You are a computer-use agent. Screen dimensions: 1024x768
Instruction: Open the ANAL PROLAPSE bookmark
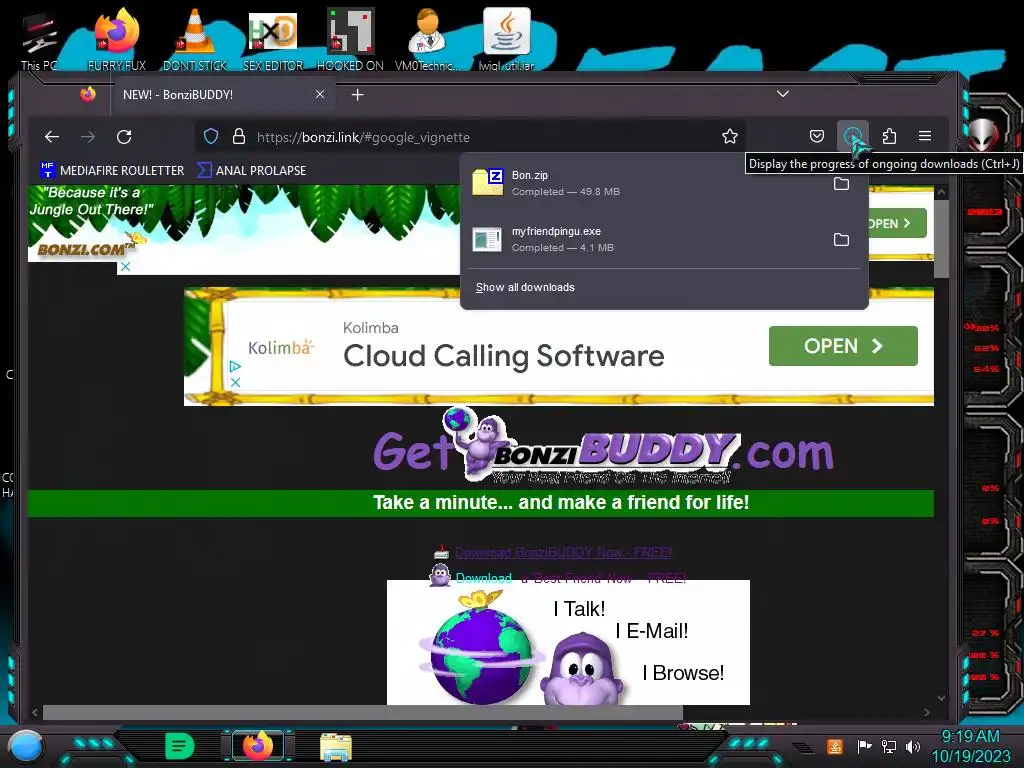click(251, 170)
